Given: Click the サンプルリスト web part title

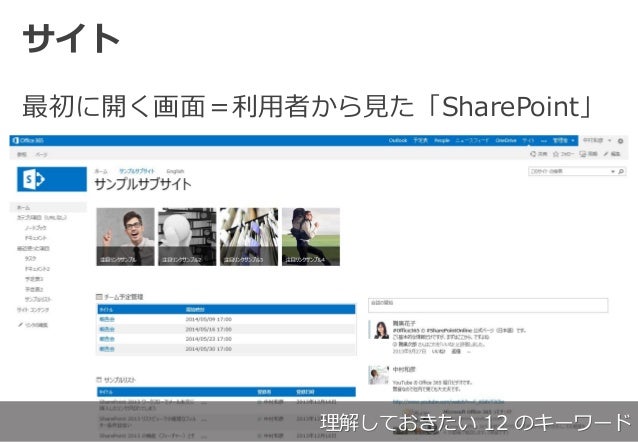Looking at the screenshot, I should coord(120,380).
